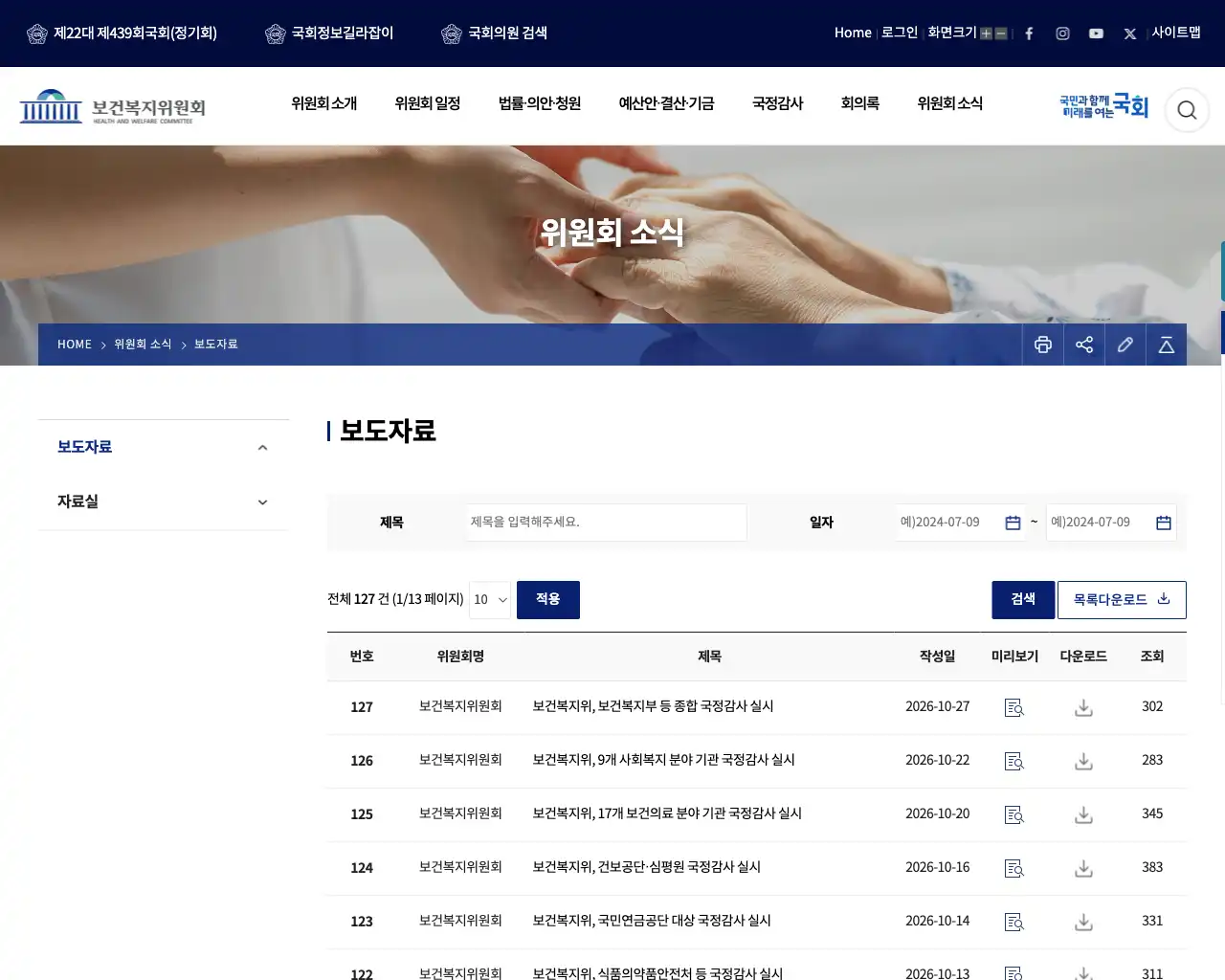Viewport: 1225px width, 980px height.
Task: Open the 위원회 일정 menu
Action: point(428,103)
